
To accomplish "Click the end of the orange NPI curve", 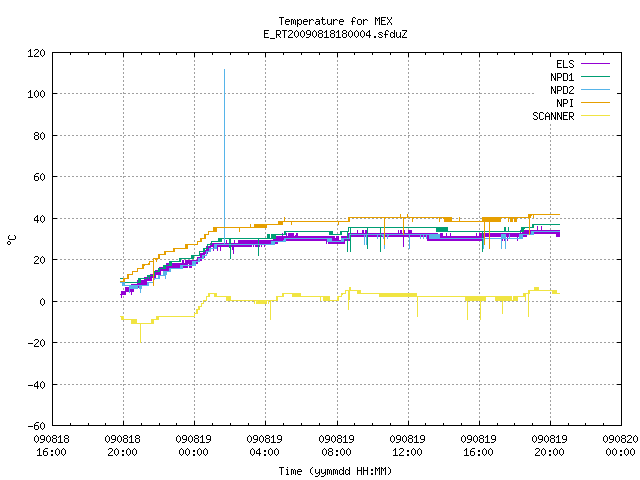I will 559,214.
